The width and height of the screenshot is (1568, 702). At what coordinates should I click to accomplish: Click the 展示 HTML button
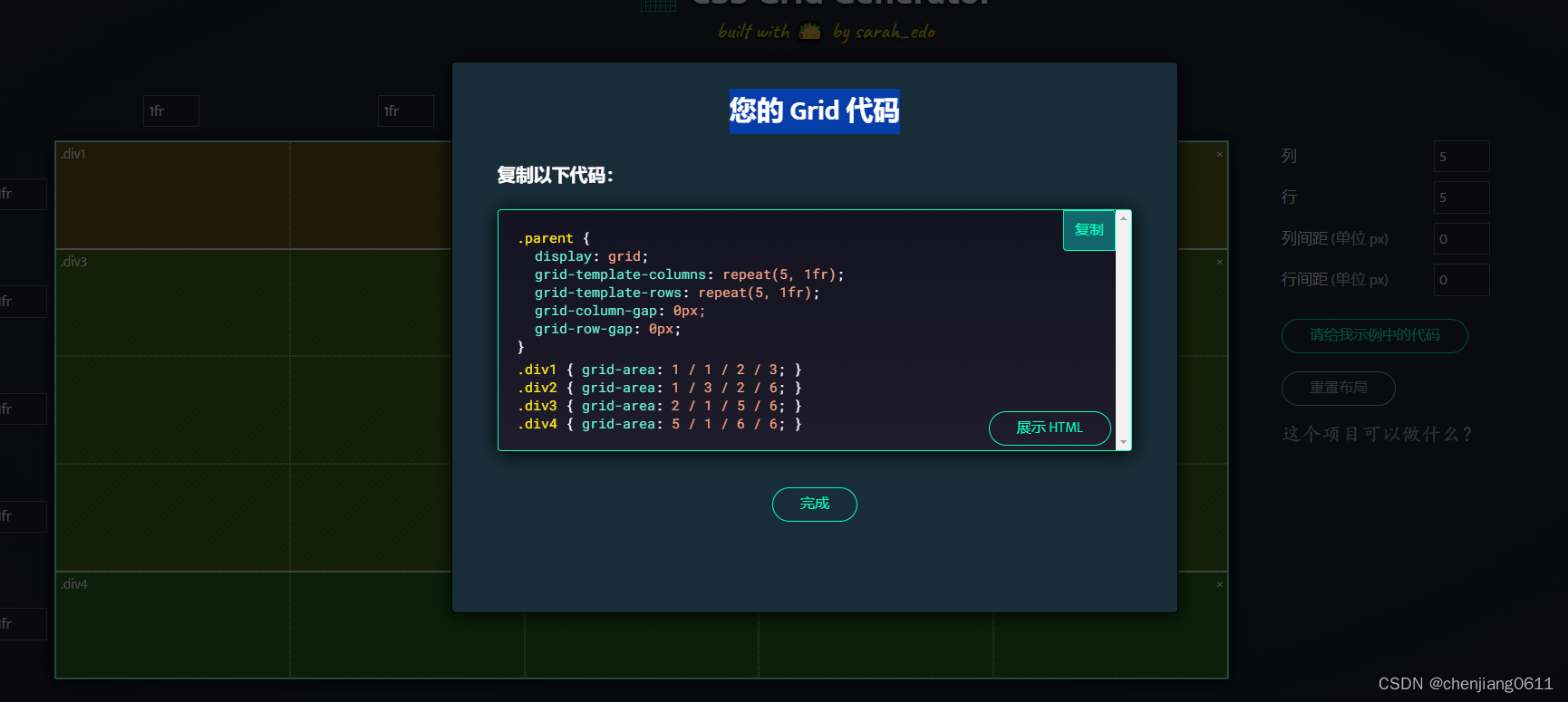pyautogui.click(x=1050, y=428)
